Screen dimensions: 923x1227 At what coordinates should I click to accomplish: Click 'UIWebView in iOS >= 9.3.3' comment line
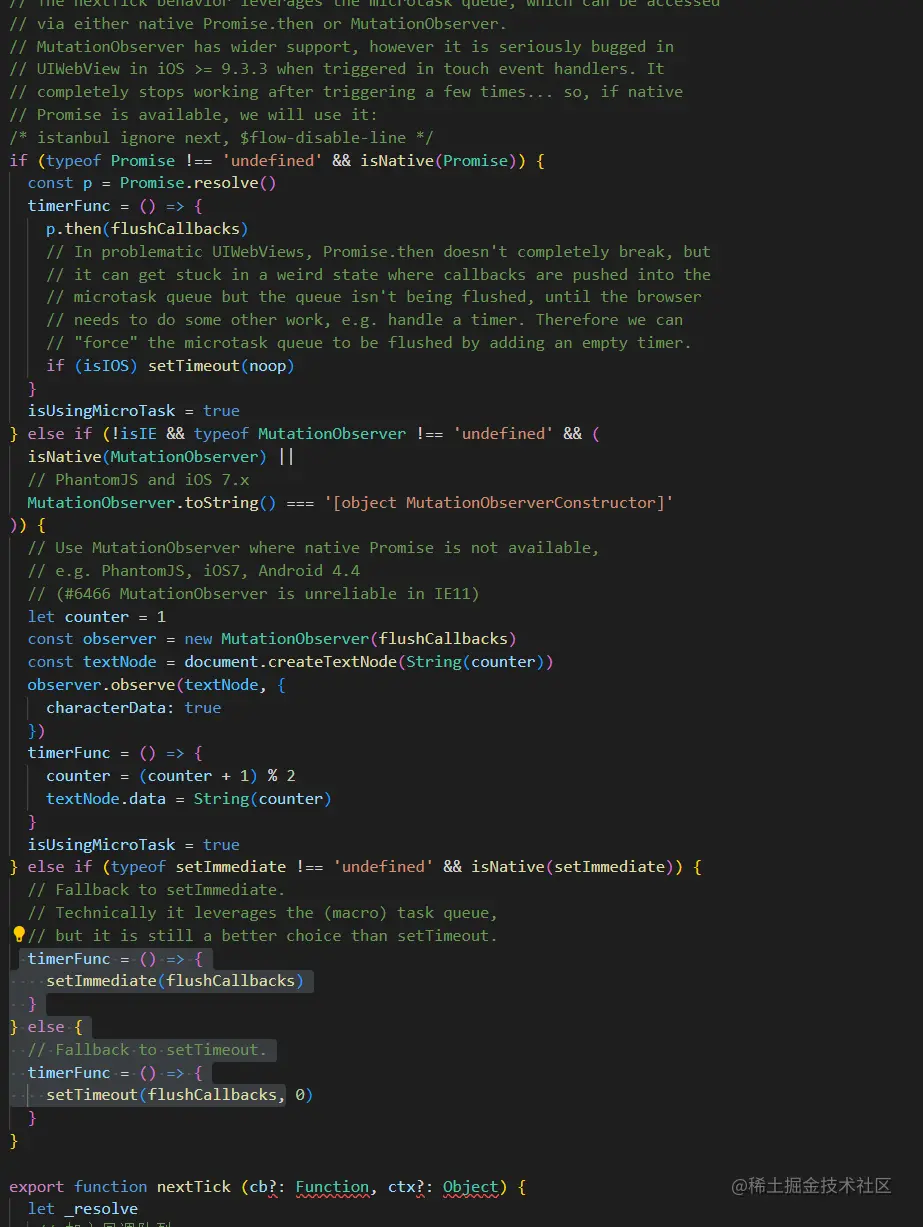click(x=337, y=69)
